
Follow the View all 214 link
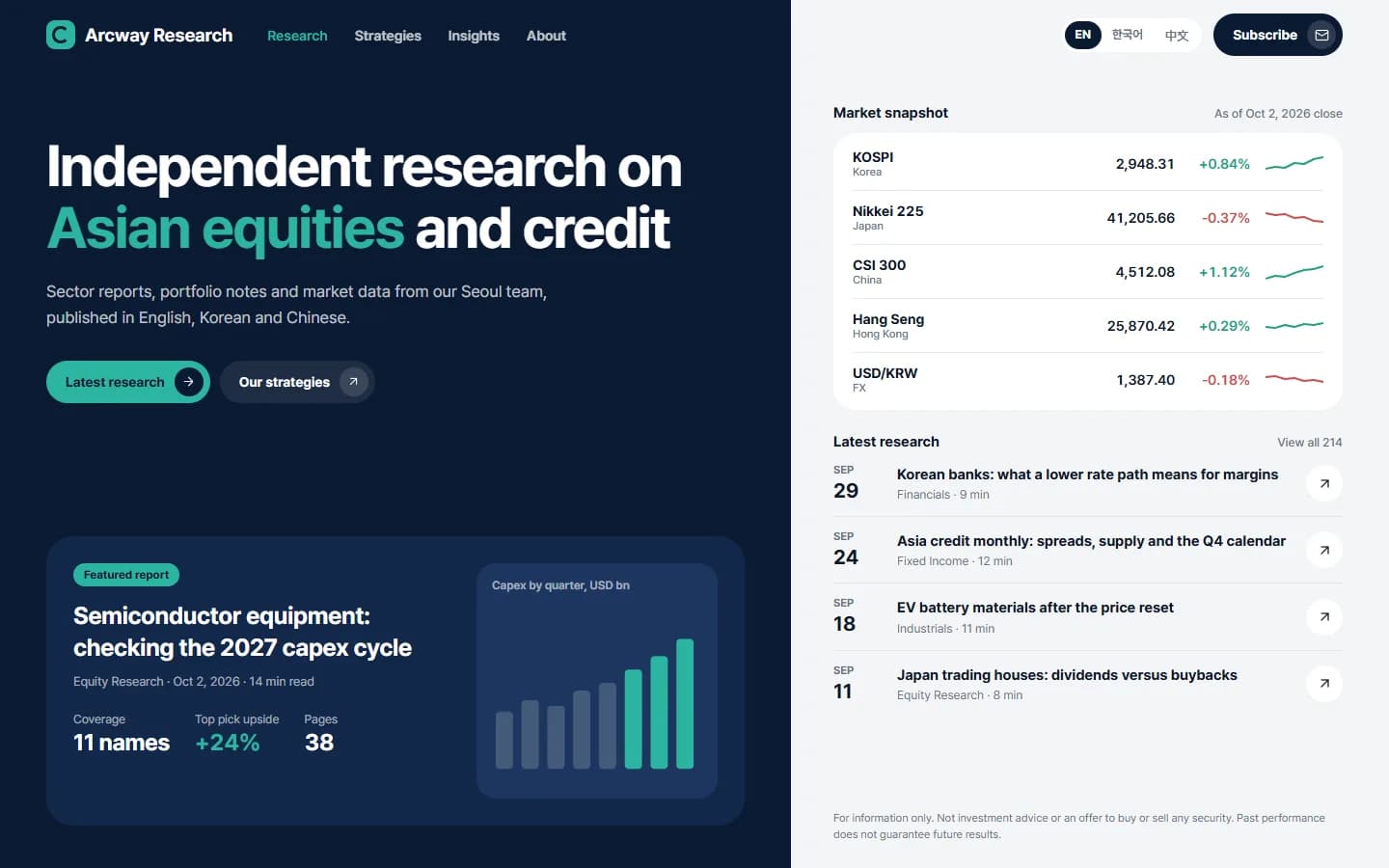point(1310,443)
